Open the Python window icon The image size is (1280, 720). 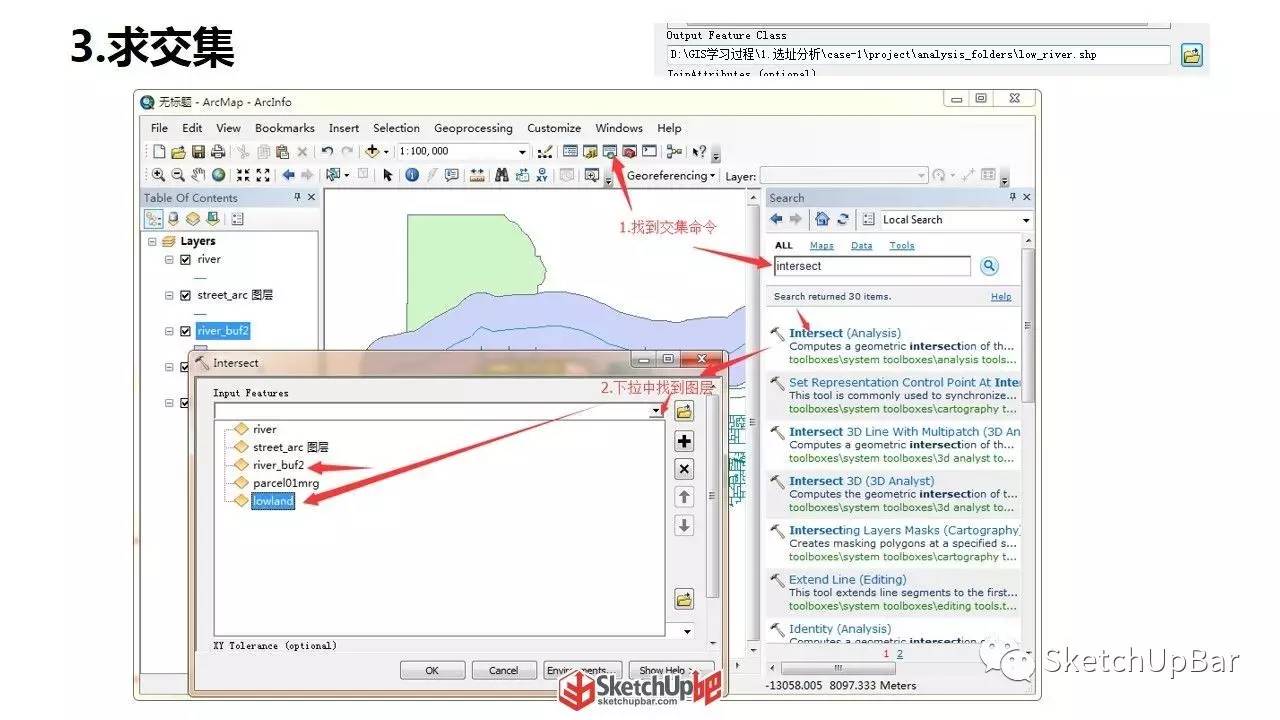(649, 152)
